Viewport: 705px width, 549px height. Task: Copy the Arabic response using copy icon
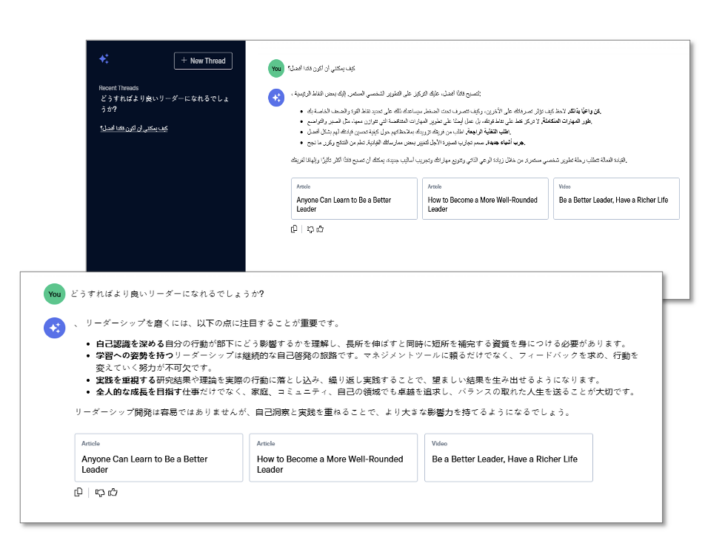[294, 229]
